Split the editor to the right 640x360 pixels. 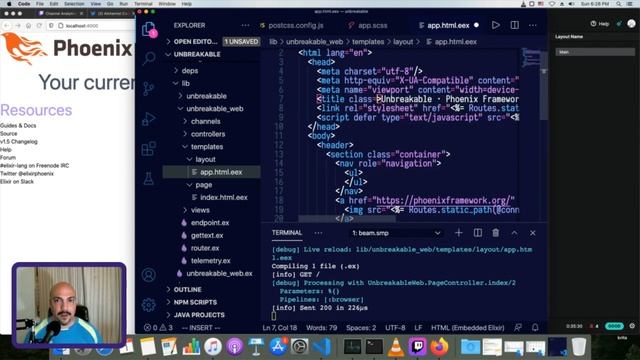pos(515,25)
